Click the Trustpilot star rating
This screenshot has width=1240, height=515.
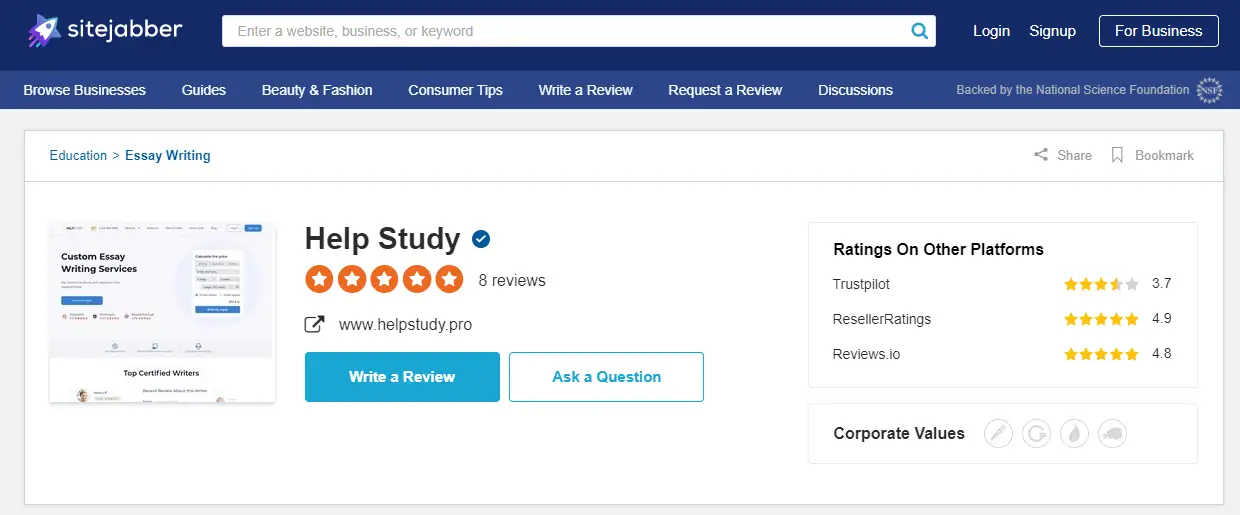pos(1101,284)
